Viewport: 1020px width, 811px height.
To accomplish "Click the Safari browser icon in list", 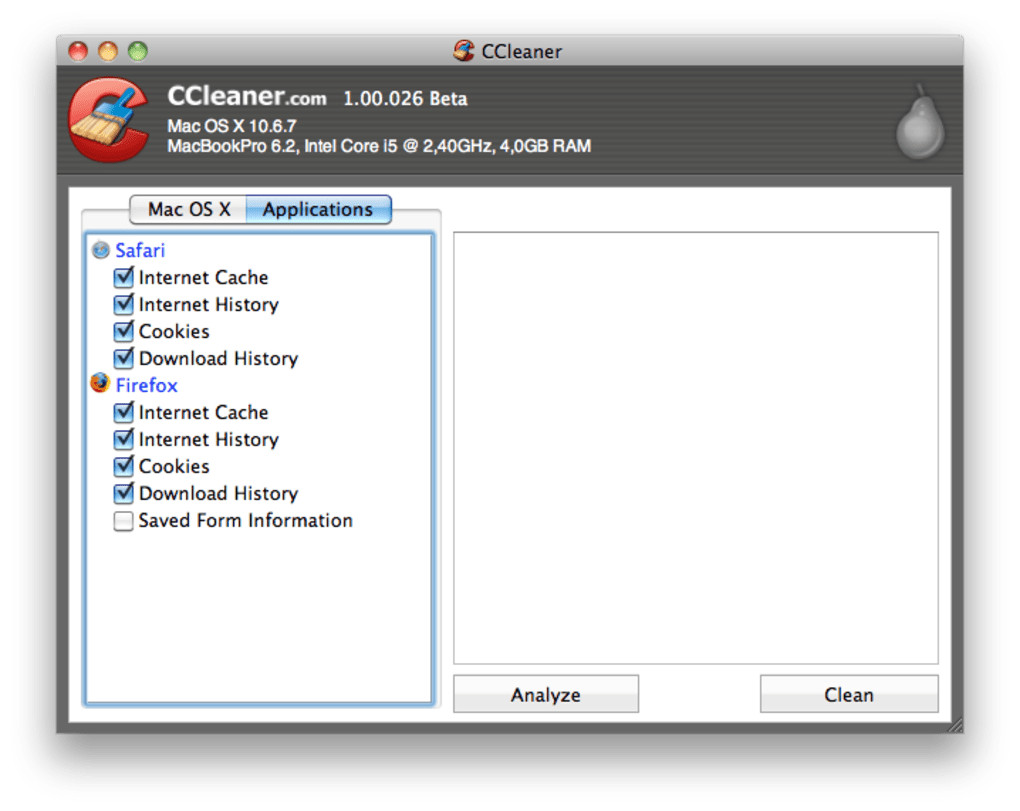I will [100, 250].
